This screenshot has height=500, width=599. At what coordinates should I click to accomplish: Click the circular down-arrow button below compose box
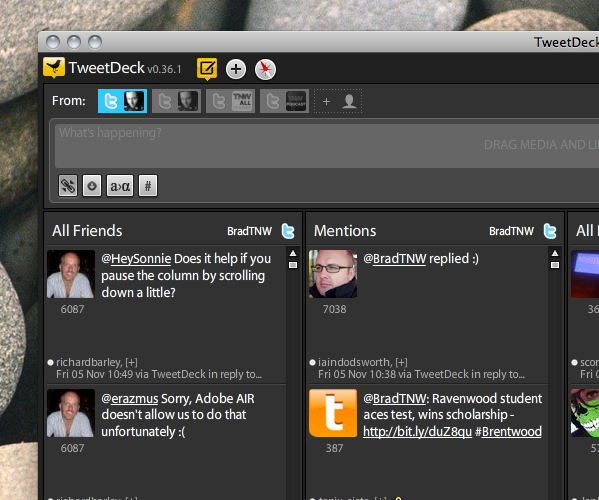(x=92, y=186)
